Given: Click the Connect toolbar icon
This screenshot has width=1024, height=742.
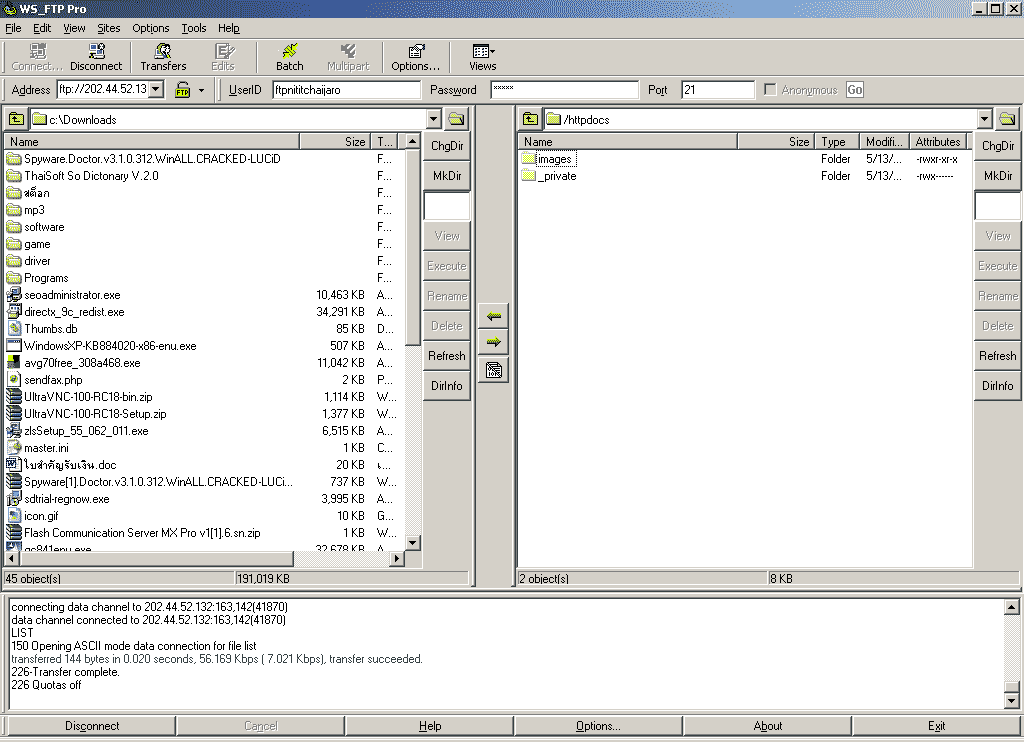Looking at the screenshot, I should pyautogui.click(x=37, y=57).
